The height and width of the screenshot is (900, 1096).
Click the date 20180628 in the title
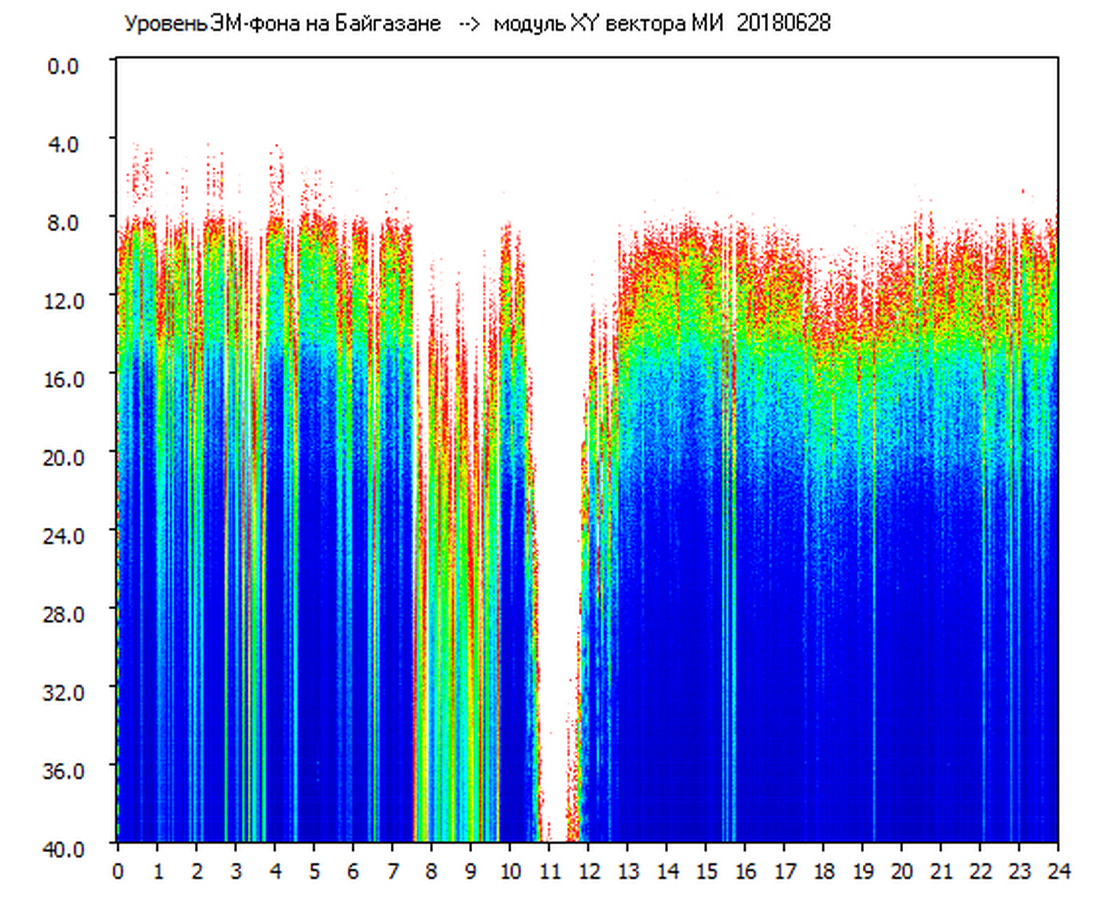point(783,24)
